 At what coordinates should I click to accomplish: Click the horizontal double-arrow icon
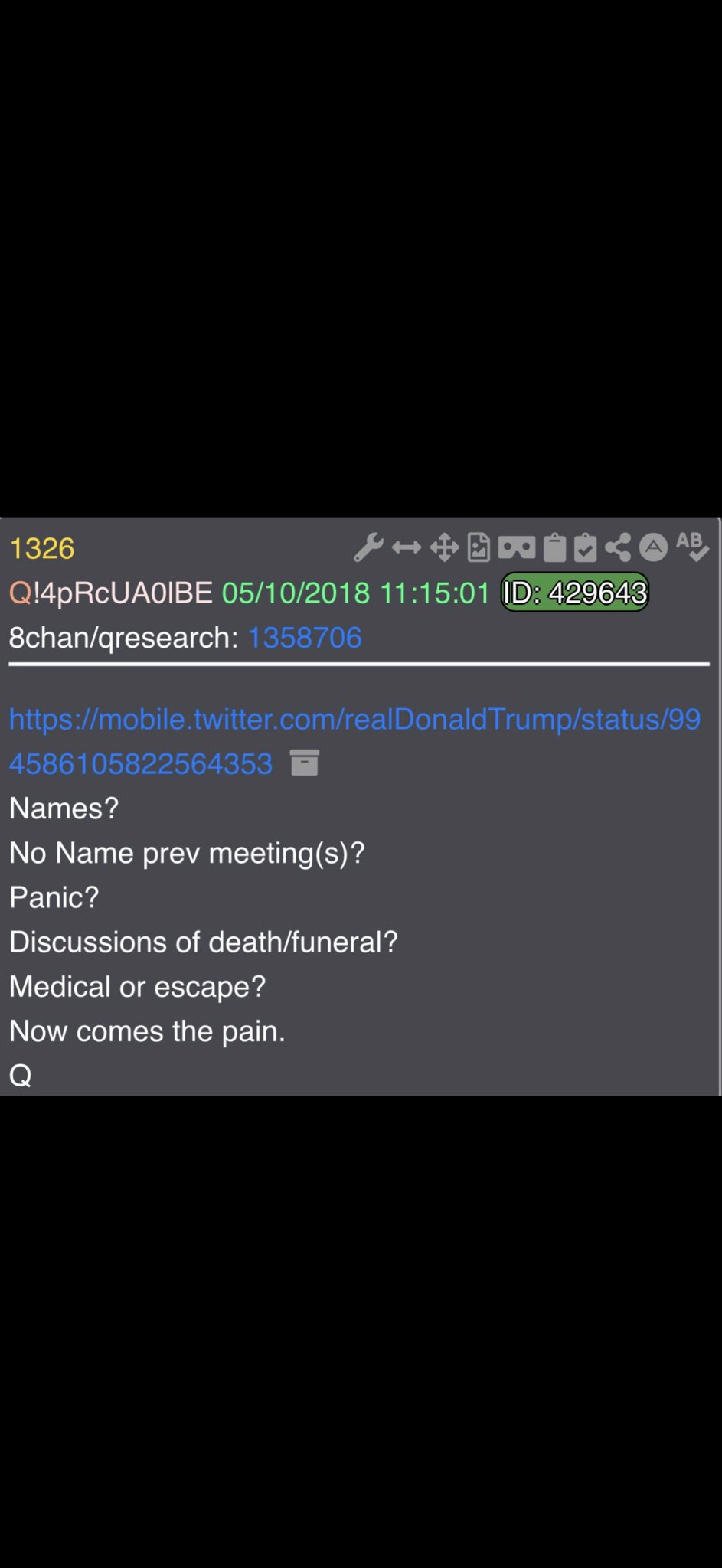coord(407,547)
